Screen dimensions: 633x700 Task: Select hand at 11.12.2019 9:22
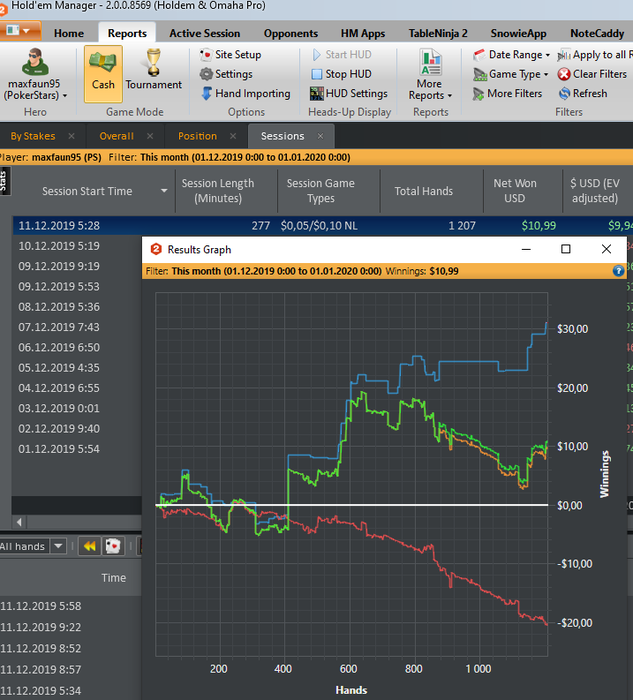click(x=41, y=627)
